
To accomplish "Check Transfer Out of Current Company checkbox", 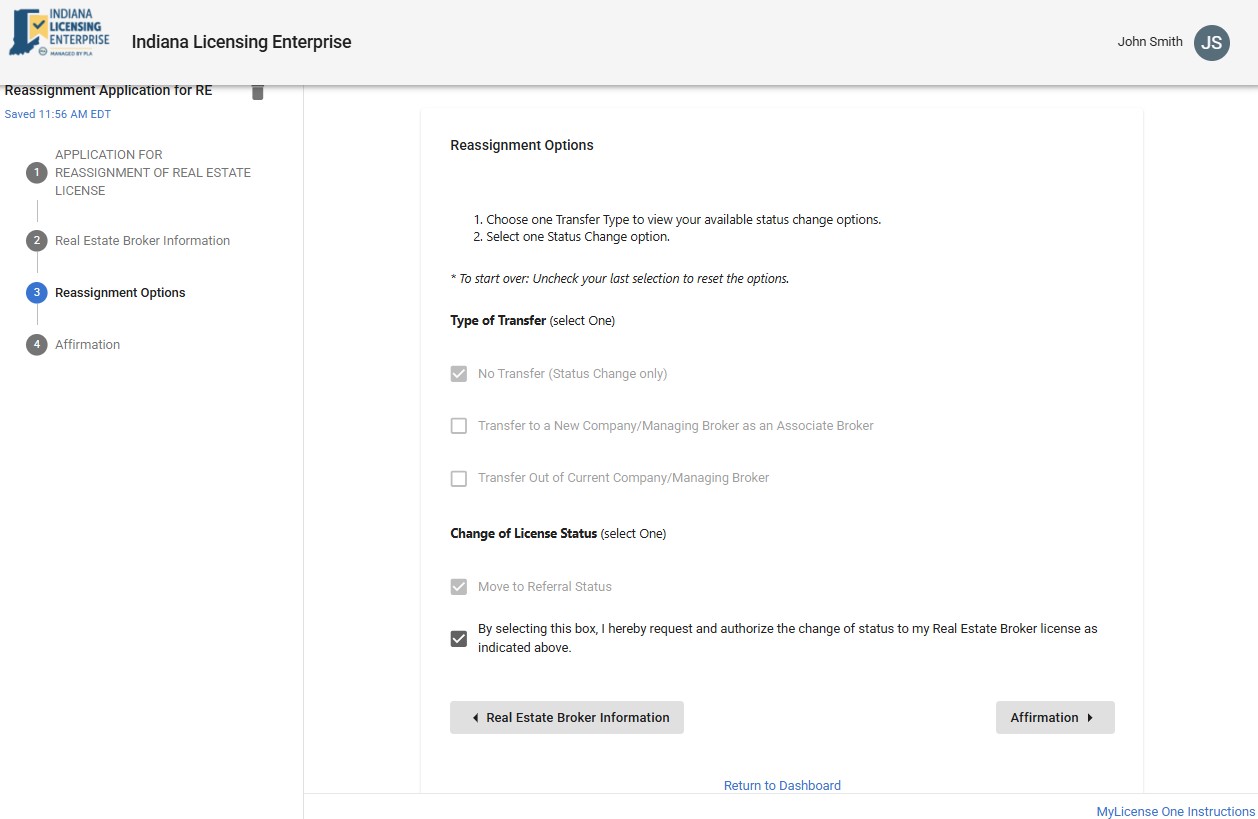I will 459,478.
